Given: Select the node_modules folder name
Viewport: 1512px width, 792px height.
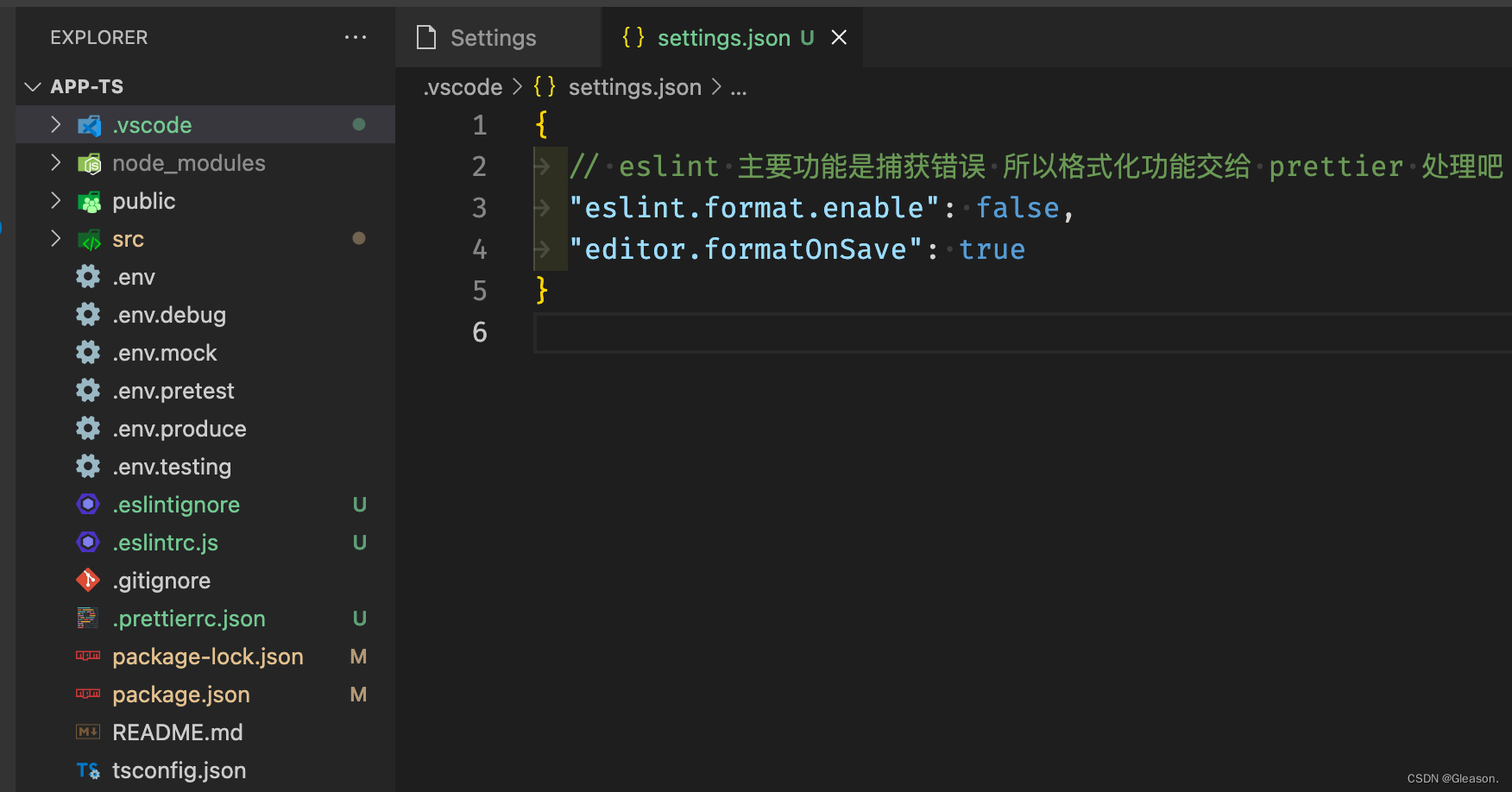Looking at the screenshot, I should point(189,163).
